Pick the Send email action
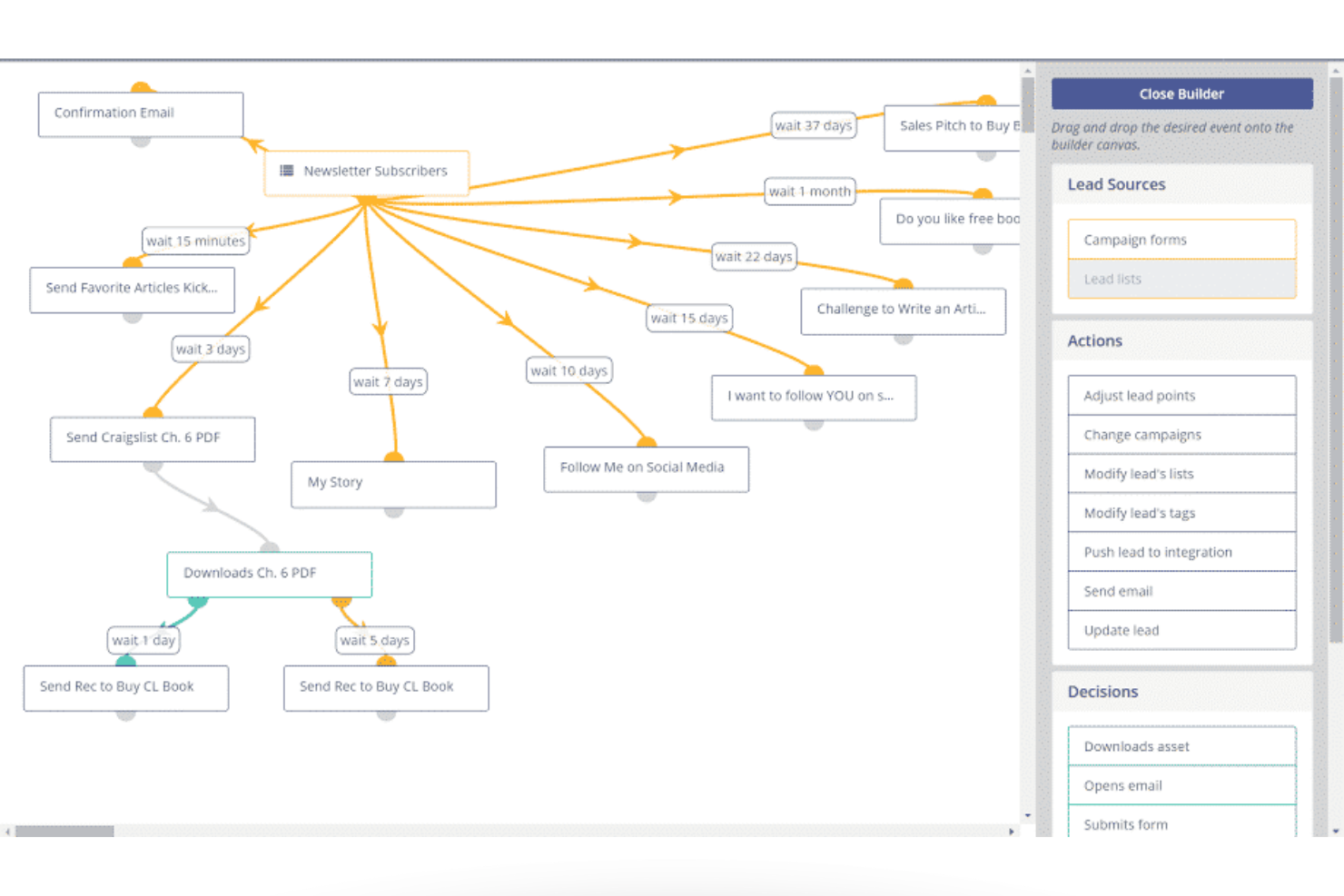 pyautogui.click(x=1181, y=591)
